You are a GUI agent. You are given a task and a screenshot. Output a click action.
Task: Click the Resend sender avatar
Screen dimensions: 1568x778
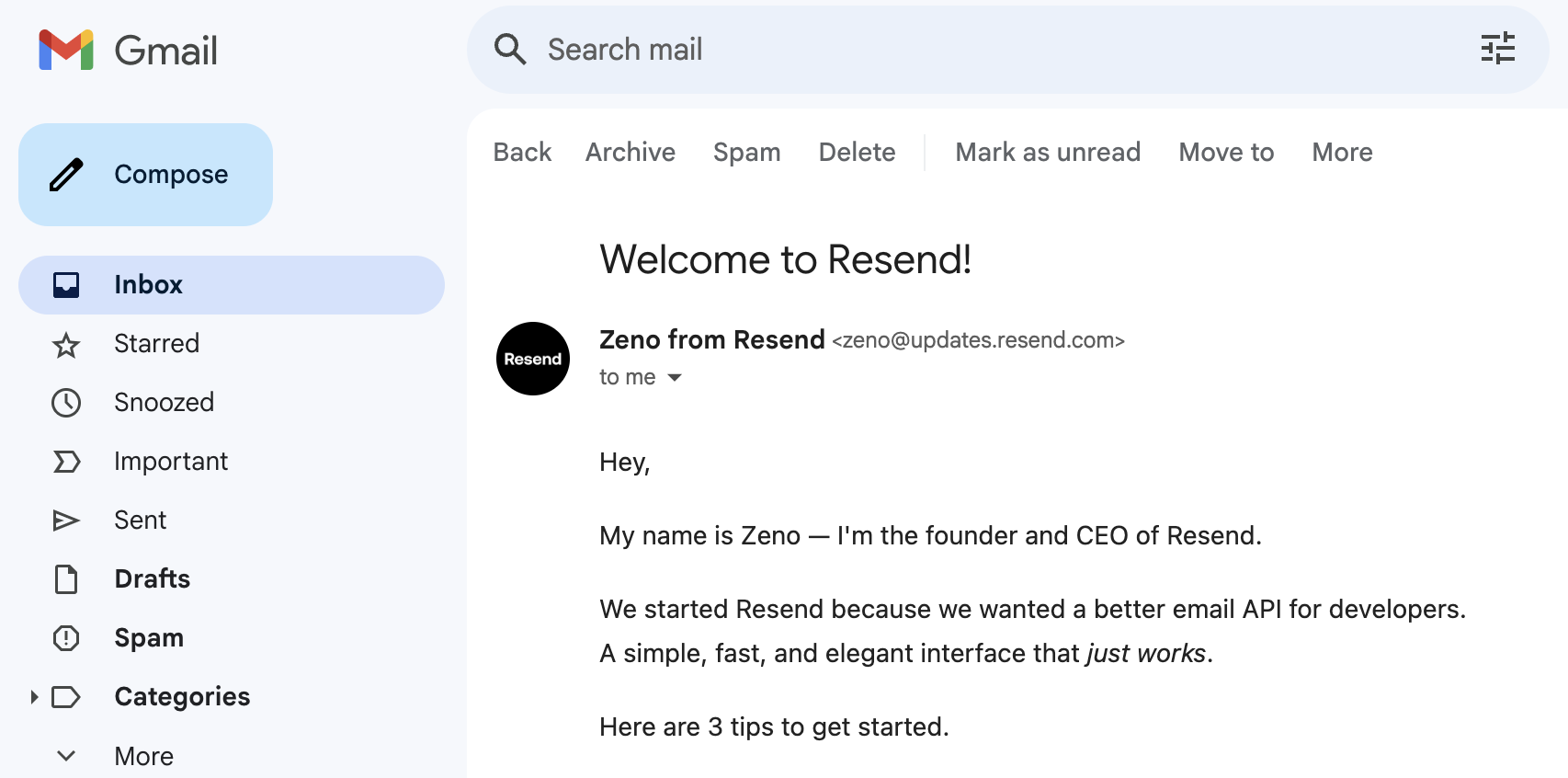[x=533, y=359]
